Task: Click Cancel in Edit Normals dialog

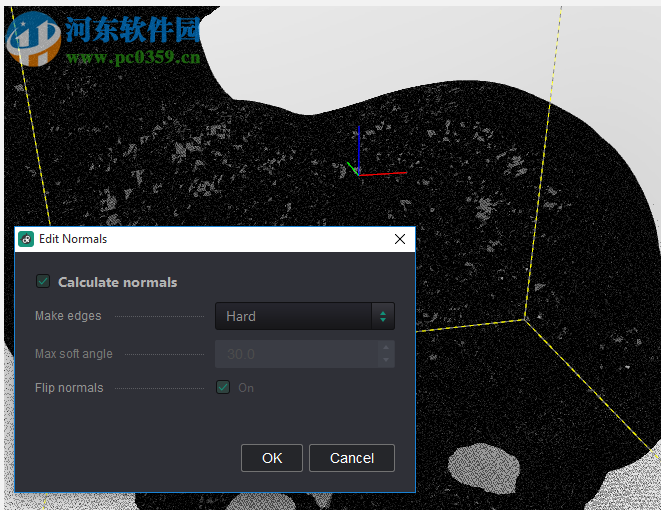Action: point(352,458)
